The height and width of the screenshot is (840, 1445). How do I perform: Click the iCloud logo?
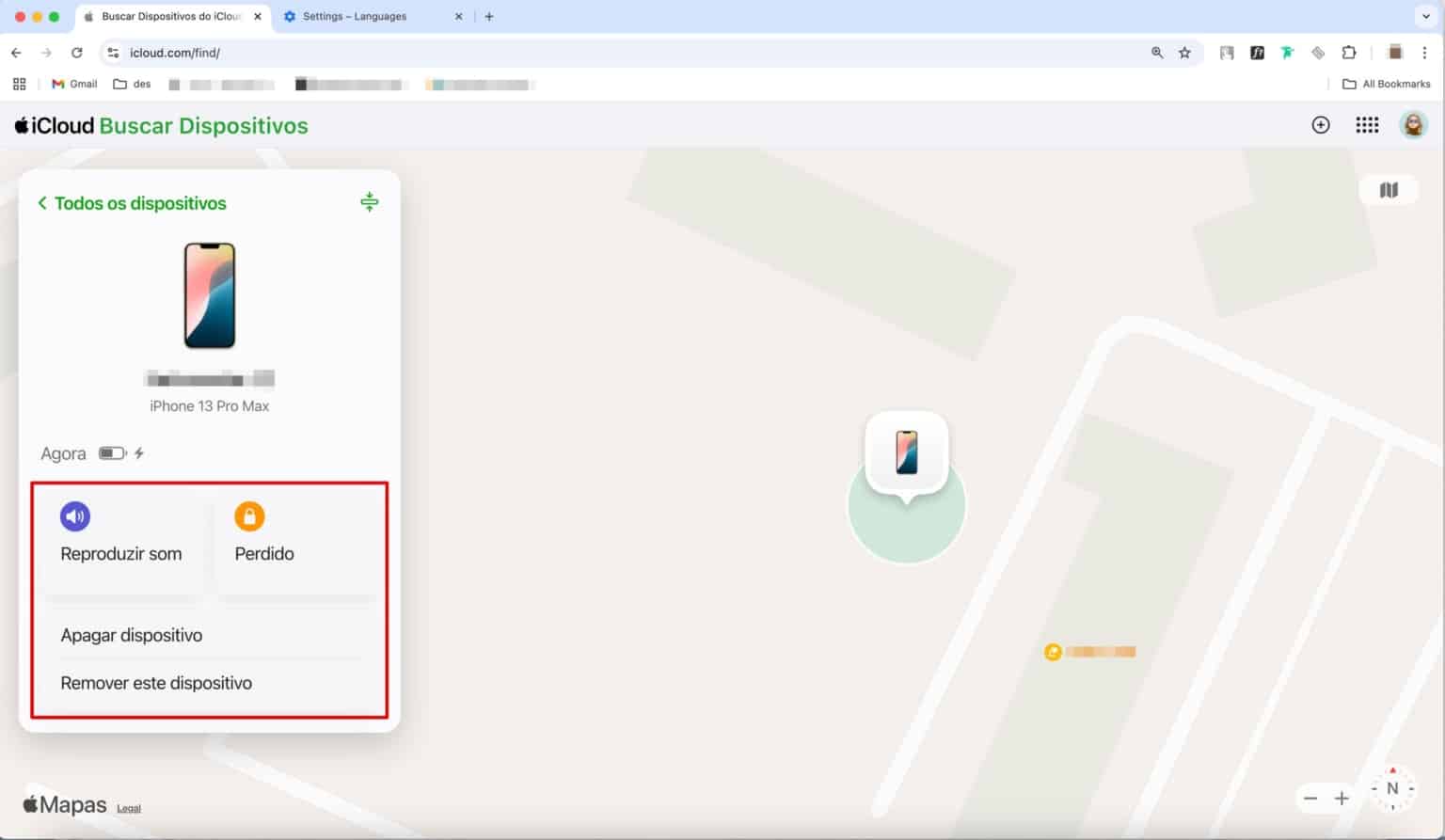(55, 125)
